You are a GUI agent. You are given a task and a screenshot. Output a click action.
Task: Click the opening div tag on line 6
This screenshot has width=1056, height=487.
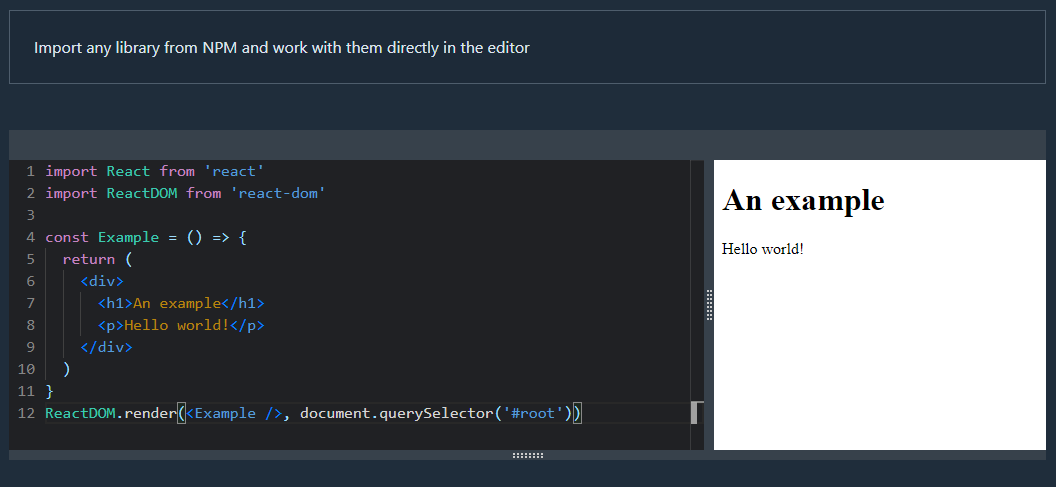coord(102,281)
